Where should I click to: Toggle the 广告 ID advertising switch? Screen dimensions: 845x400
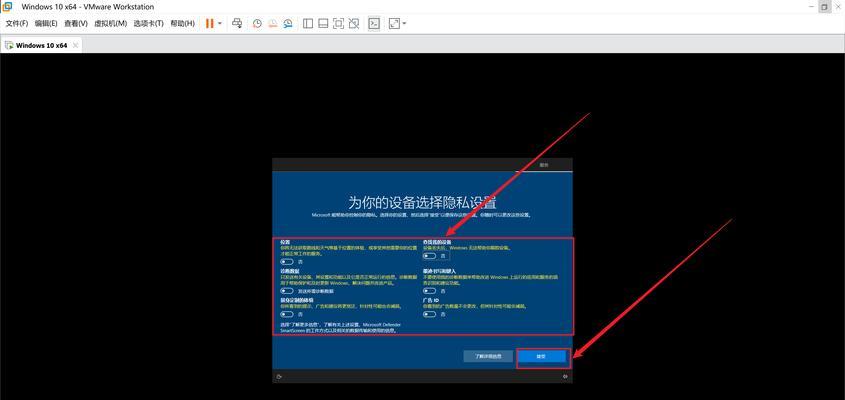click(x=430, y=314)
